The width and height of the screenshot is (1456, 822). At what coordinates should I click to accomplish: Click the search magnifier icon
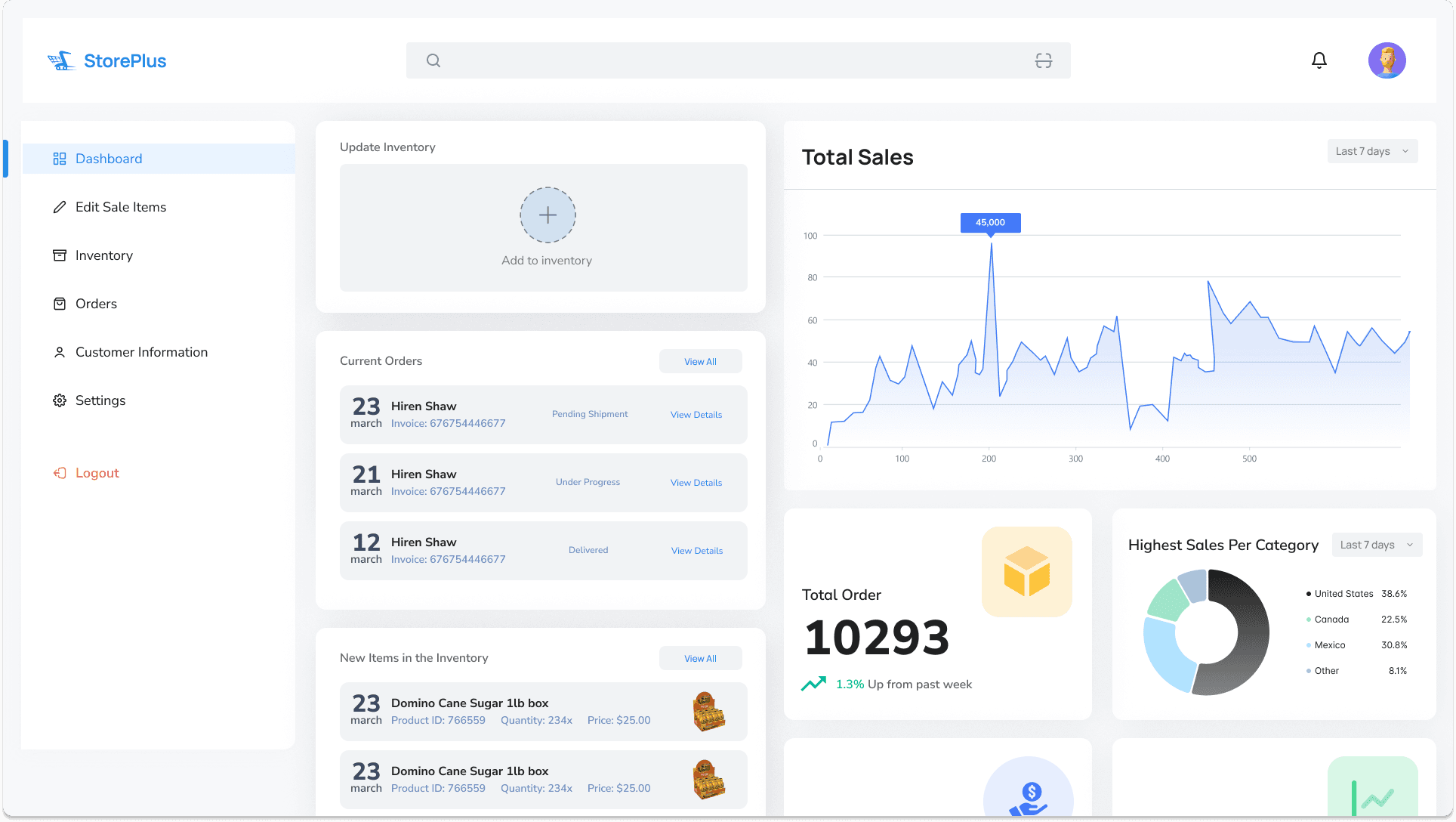[433, 60]
